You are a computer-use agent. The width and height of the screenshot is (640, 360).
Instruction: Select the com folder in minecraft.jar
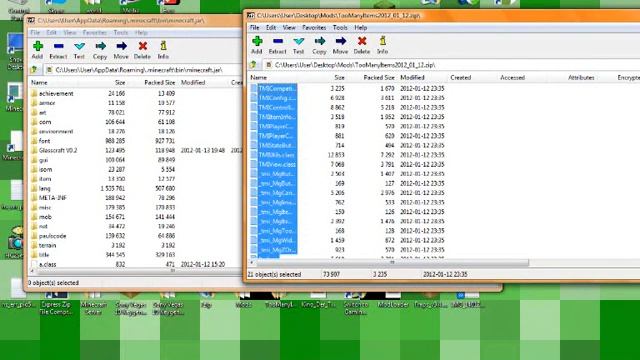pyautogui.click(x=45, y=122)
